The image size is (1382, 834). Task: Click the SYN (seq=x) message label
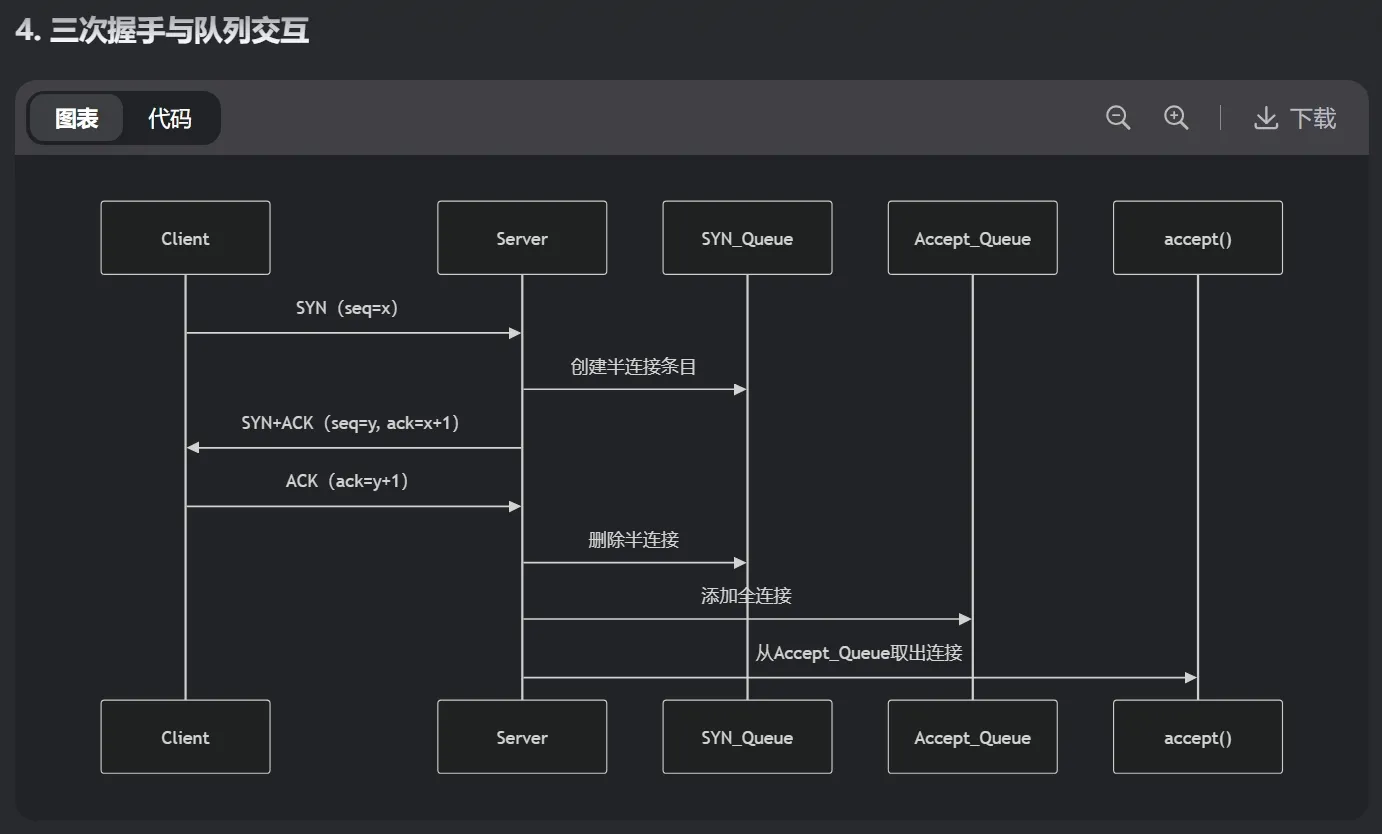pyautogui.click(x=347, y=308)
